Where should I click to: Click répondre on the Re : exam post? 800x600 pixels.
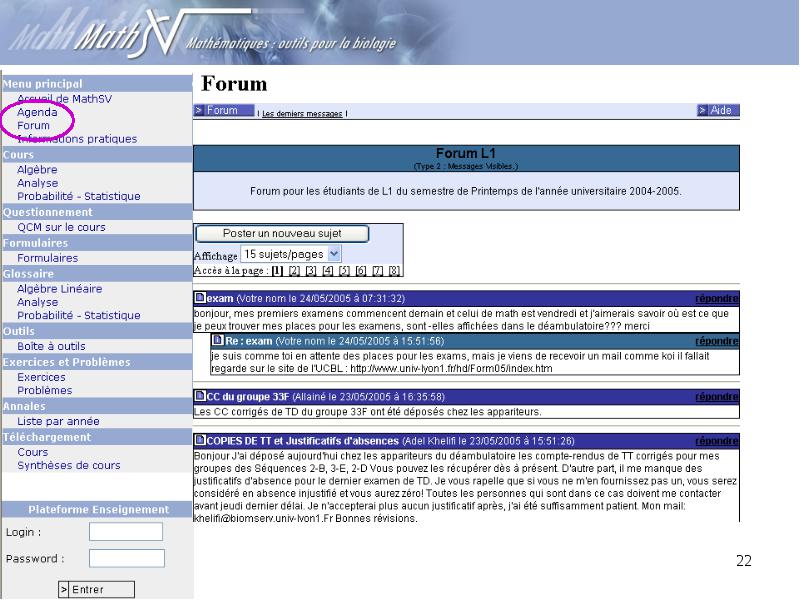tap(716, 341)
